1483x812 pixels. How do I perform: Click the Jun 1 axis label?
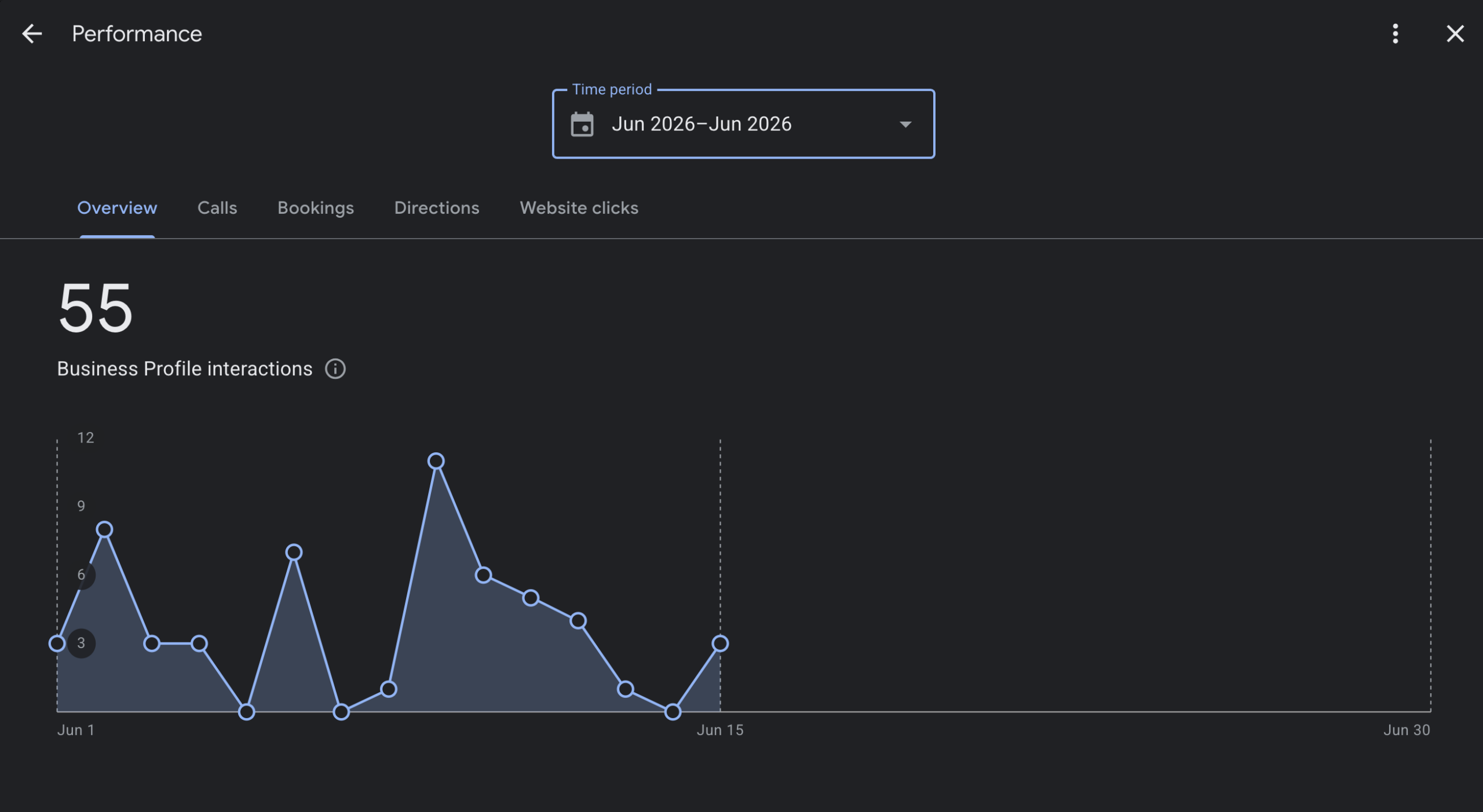click(x=76, y=730)
